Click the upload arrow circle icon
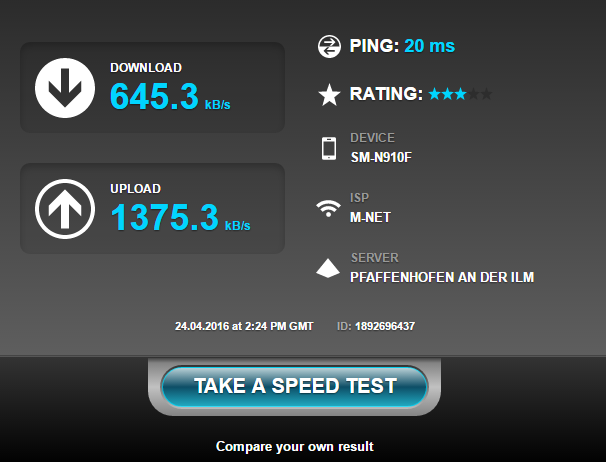The height and width of the screenshot is (462, 606). point(65,209)
